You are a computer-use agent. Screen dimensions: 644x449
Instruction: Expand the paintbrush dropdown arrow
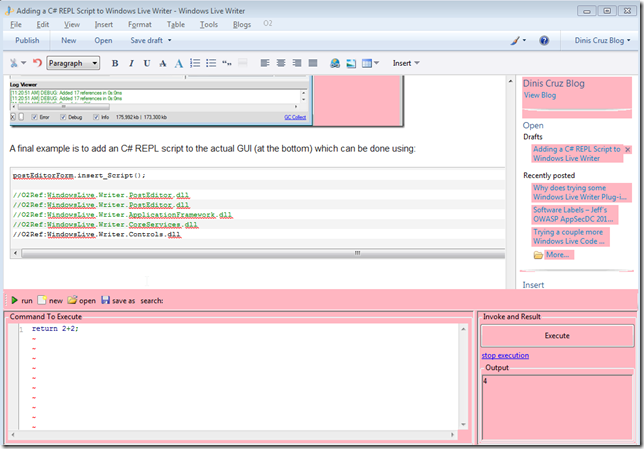pyautogui.click(x=524, y=40)
